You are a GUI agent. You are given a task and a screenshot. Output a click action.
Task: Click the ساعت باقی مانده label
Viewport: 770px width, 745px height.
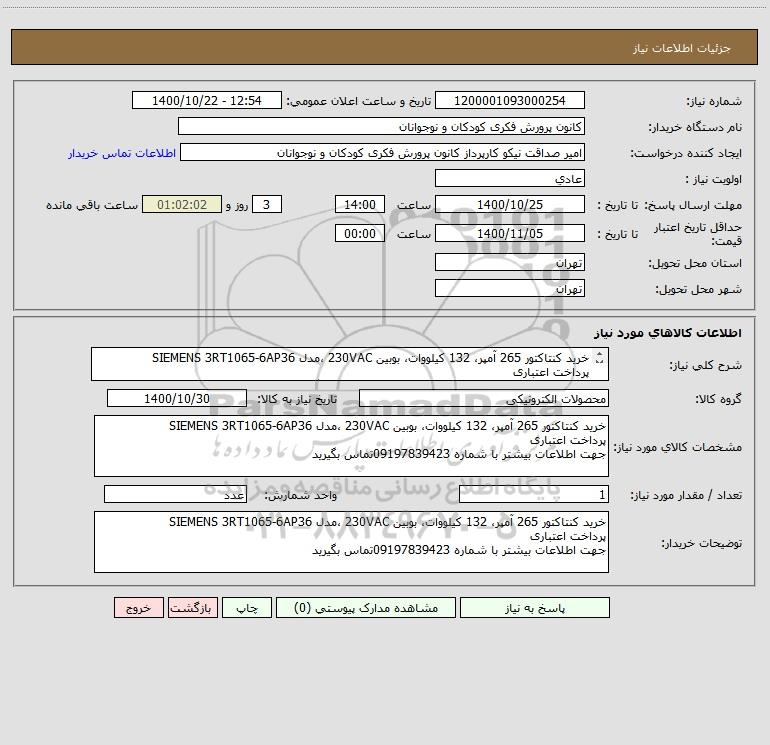click(92, 205)
